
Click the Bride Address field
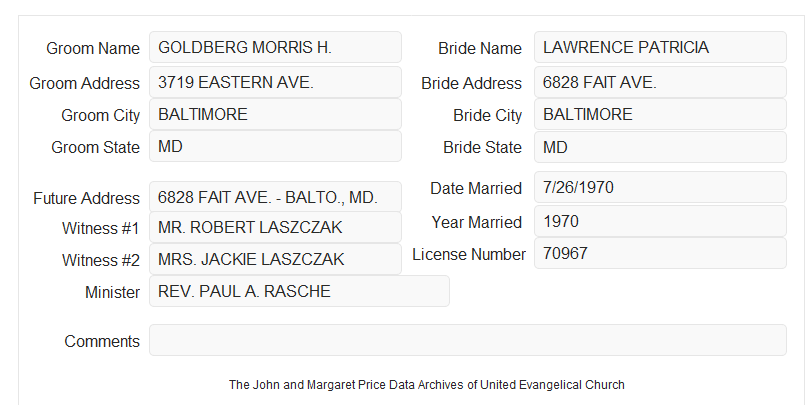click(660, 82)
